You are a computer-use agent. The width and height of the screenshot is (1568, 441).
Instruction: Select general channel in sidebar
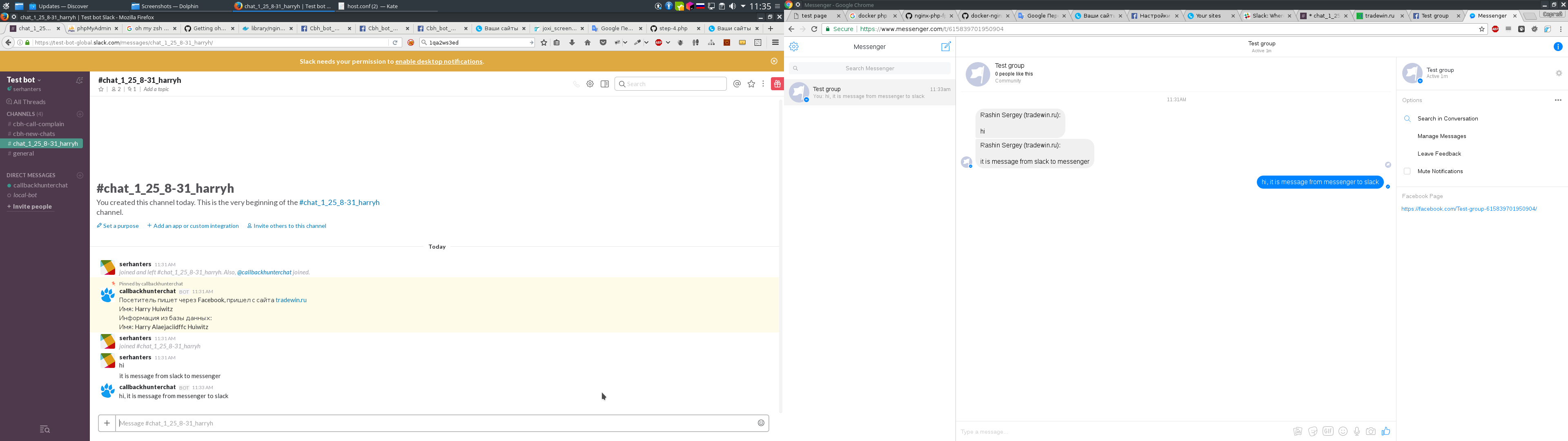pyautogui.click(x=24, y=154)
